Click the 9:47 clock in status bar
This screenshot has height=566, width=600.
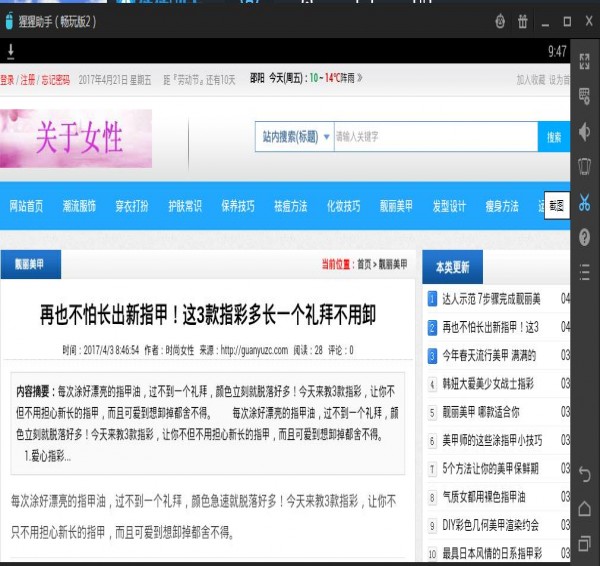click(557, 51)
